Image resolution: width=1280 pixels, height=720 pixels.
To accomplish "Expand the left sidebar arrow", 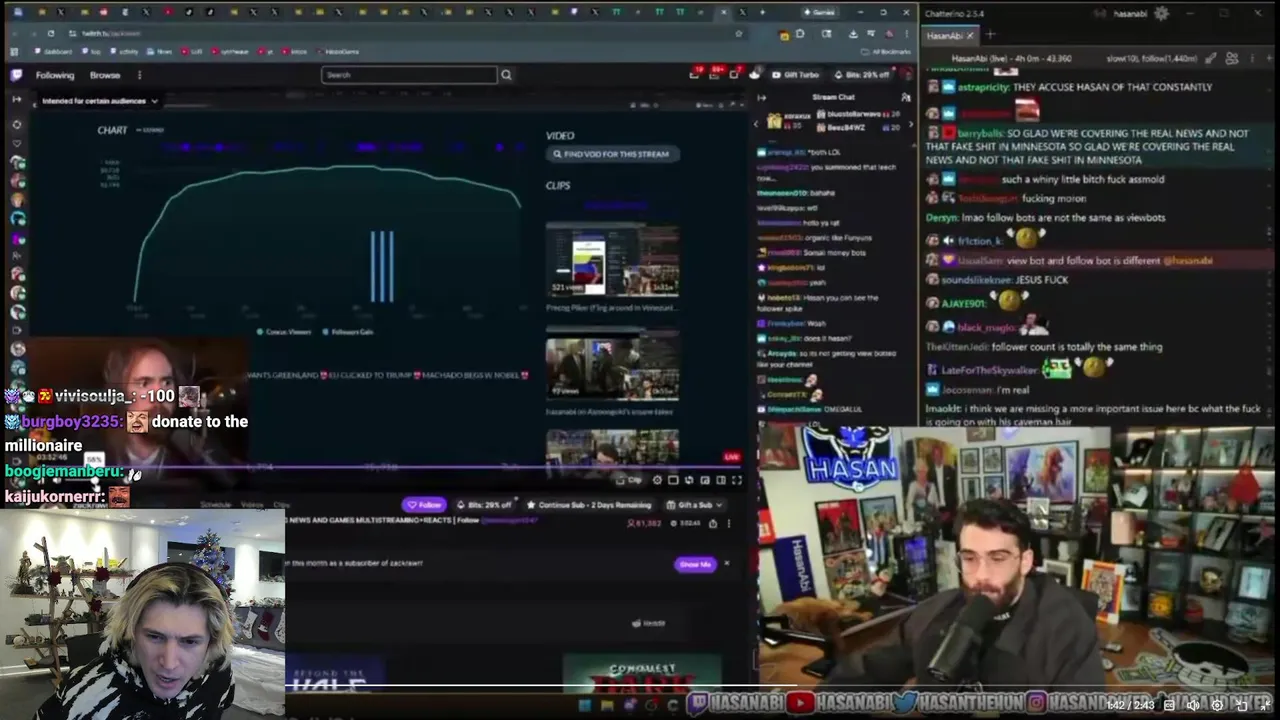I will [x=16, y=99].
